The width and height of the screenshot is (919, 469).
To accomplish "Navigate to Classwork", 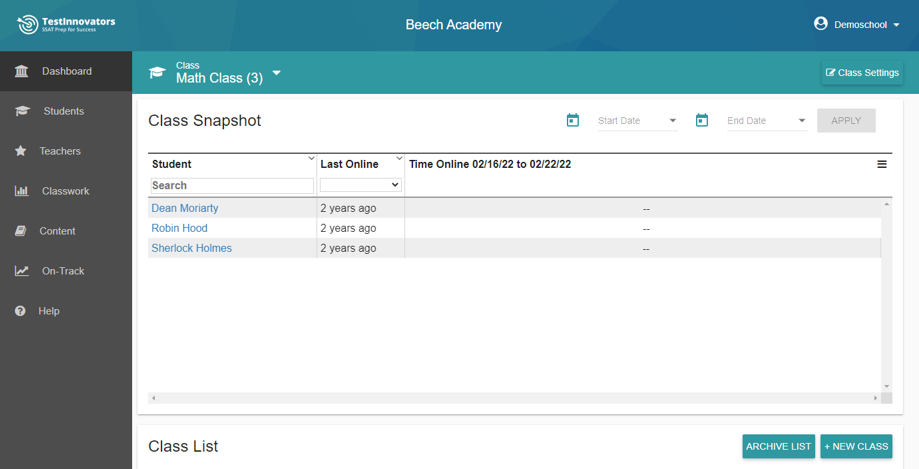I will point(66,191).
